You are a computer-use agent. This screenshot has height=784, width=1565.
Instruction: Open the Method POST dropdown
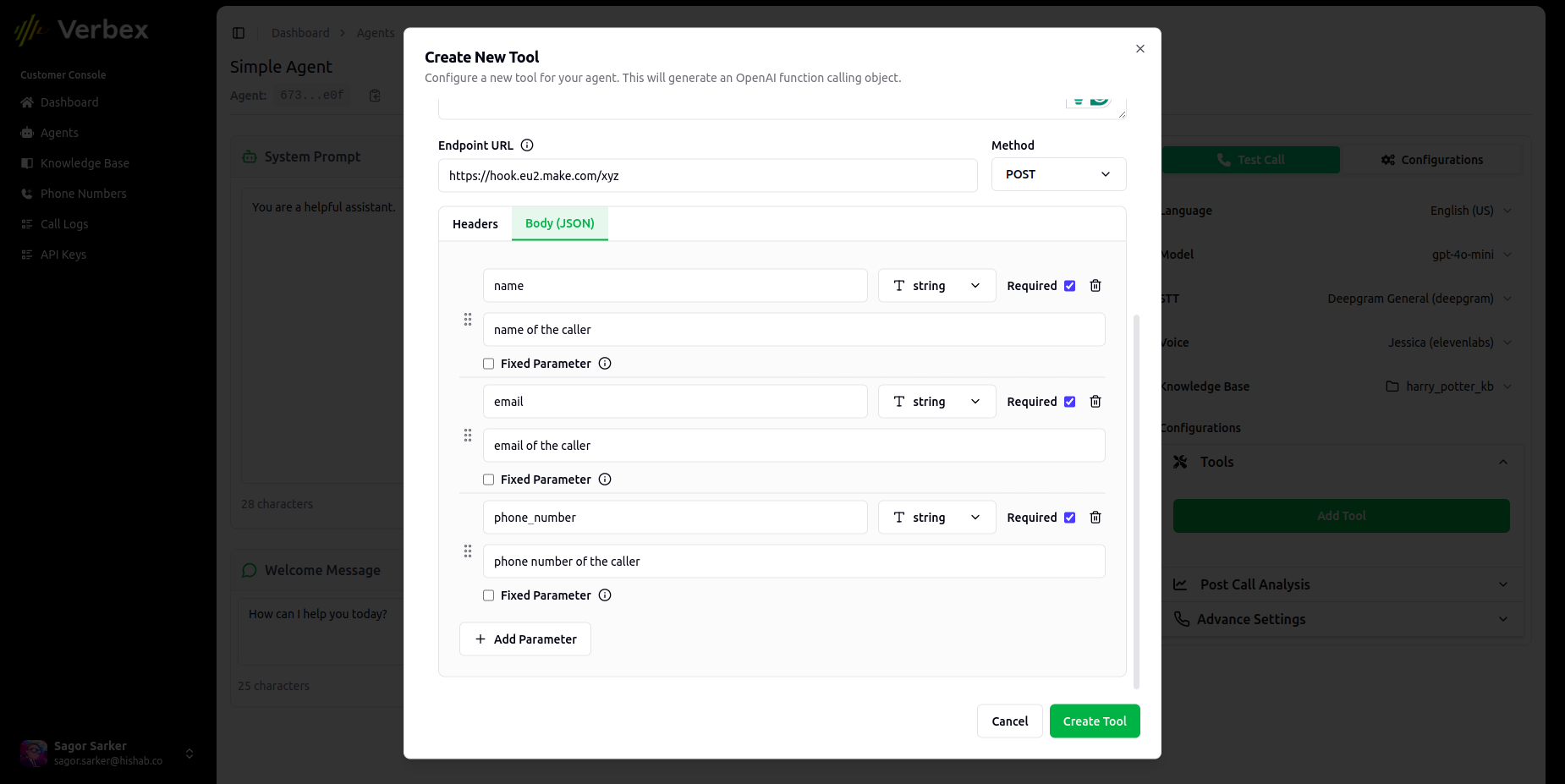tap(1058, 174)
